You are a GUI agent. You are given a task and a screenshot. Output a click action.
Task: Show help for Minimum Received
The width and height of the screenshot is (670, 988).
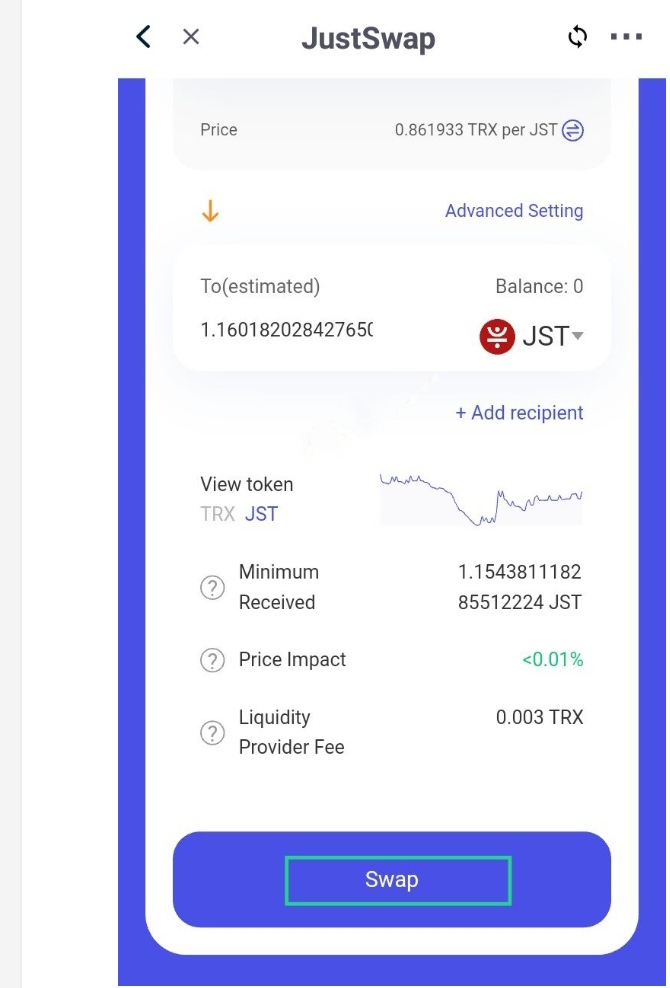(212, 588)
